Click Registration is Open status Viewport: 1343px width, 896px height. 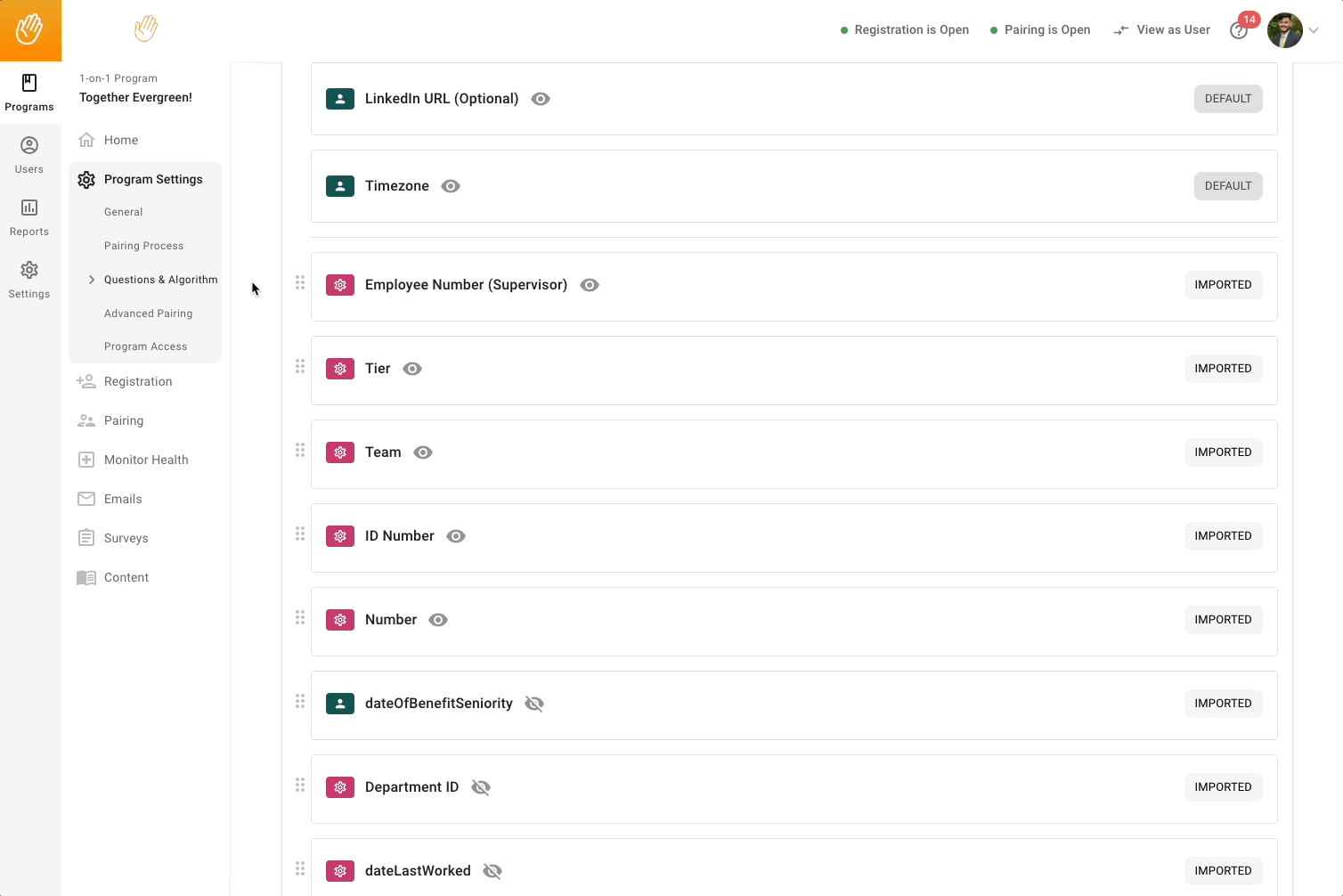pos(905,30)
